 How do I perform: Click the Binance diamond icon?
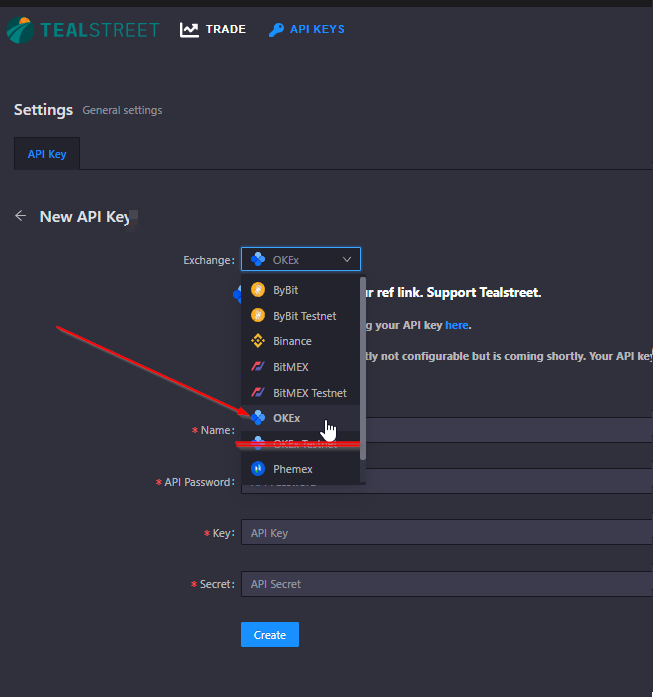(258, 341)
